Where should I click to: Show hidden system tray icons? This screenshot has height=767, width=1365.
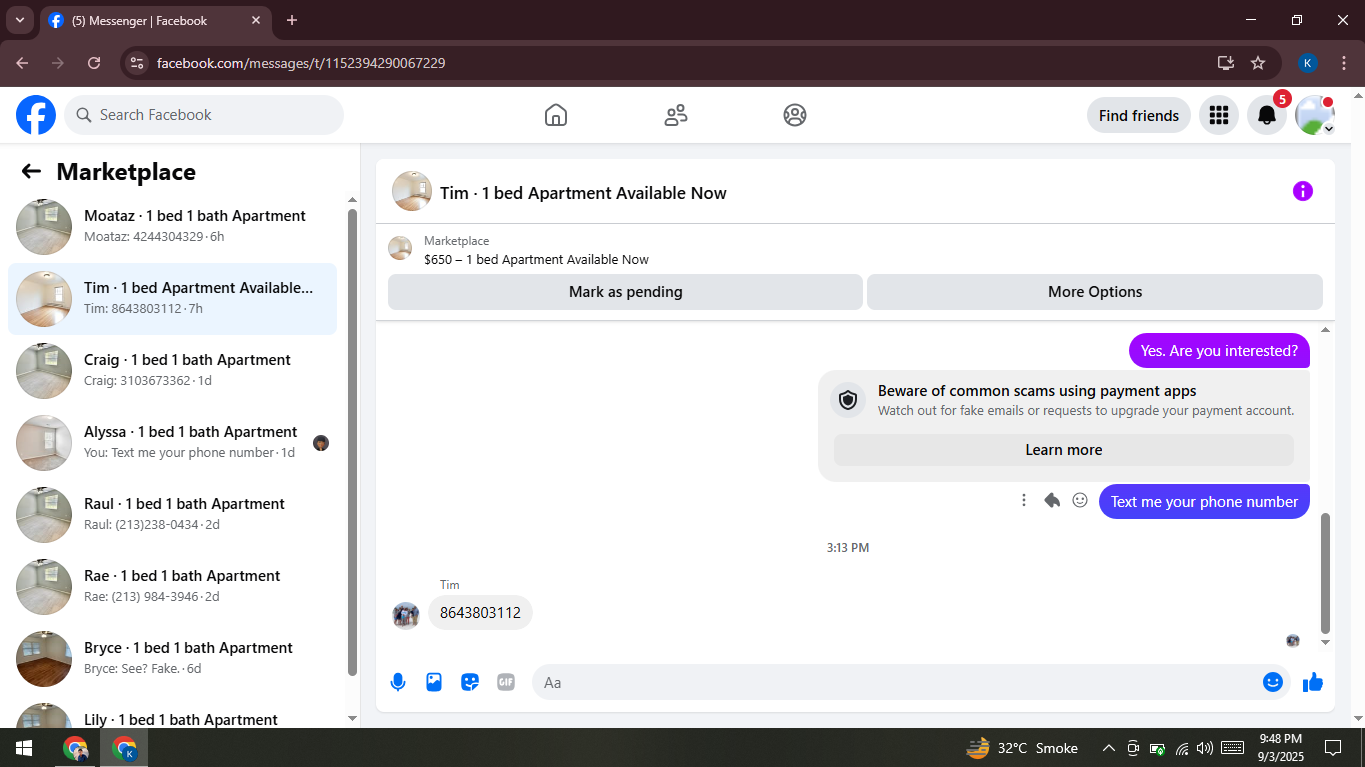(x=1108, y=748)
